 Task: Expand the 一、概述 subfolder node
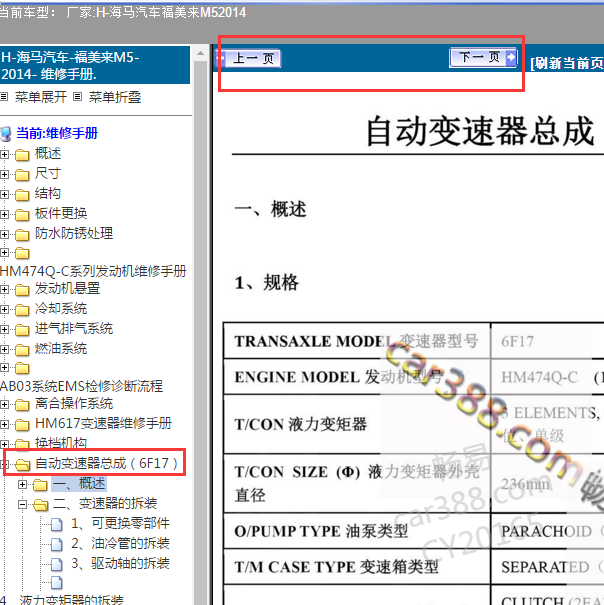(x=22, y=484)
